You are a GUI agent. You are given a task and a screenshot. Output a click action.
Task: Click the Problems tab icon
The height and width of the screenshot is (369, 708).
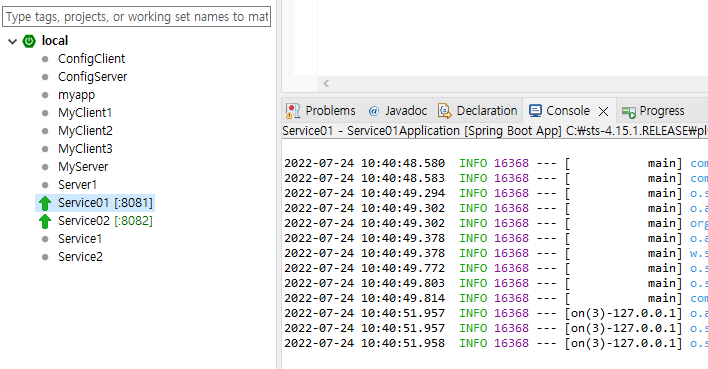pyautogui.click(x=293, y=111)
